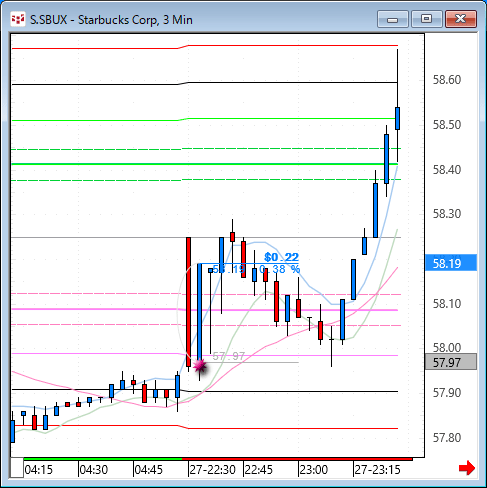487x488 pixels.
Task: Click the 22:45 time axis label
Action: [259, 470]
